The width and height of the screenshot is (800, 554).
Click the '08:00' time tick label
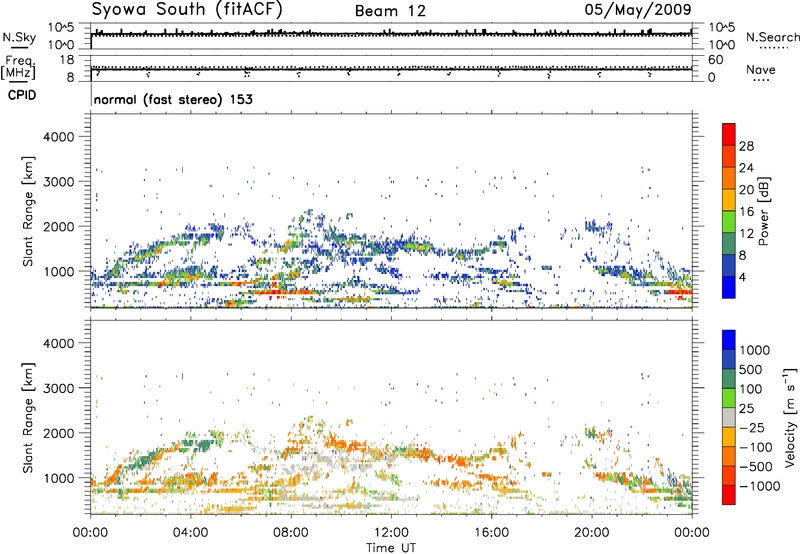(290, 533)
